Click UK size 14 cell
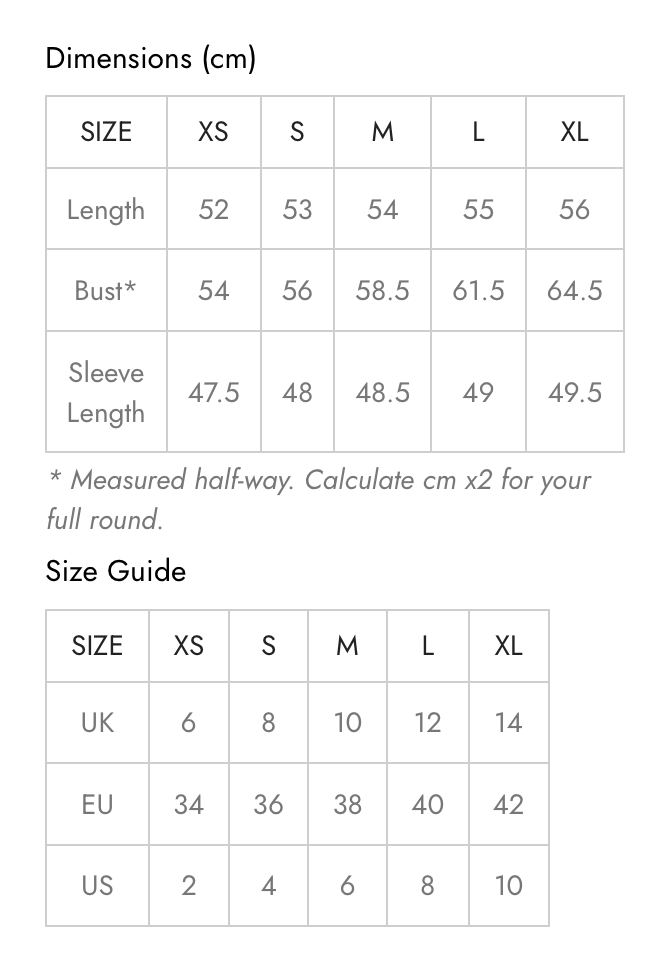The height and width of the screenshot is (956, 664). (x=509, y=722)
